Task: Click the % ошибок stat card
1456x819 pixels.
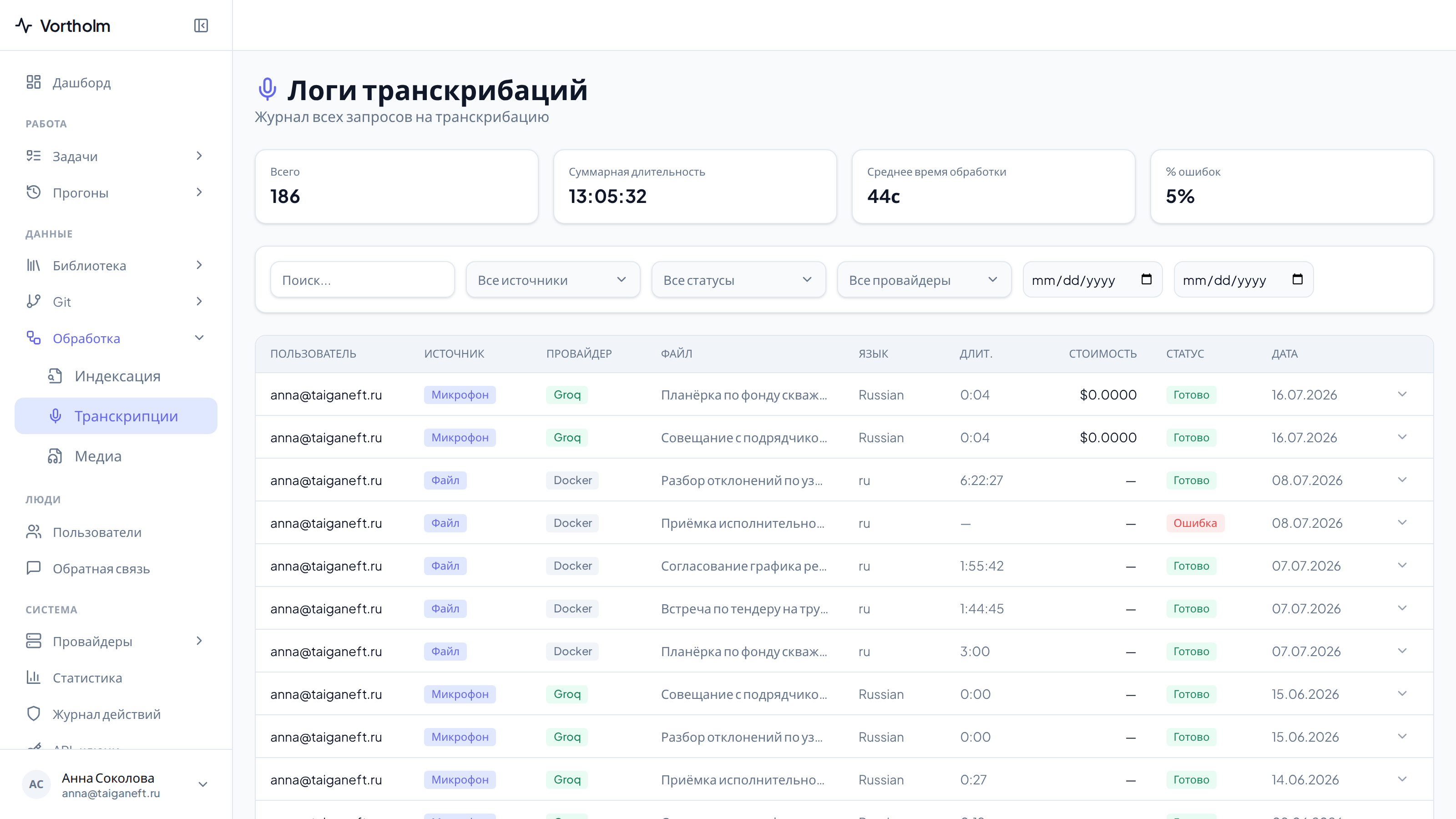Action: pyautogui.click(x=1292, y=187)
